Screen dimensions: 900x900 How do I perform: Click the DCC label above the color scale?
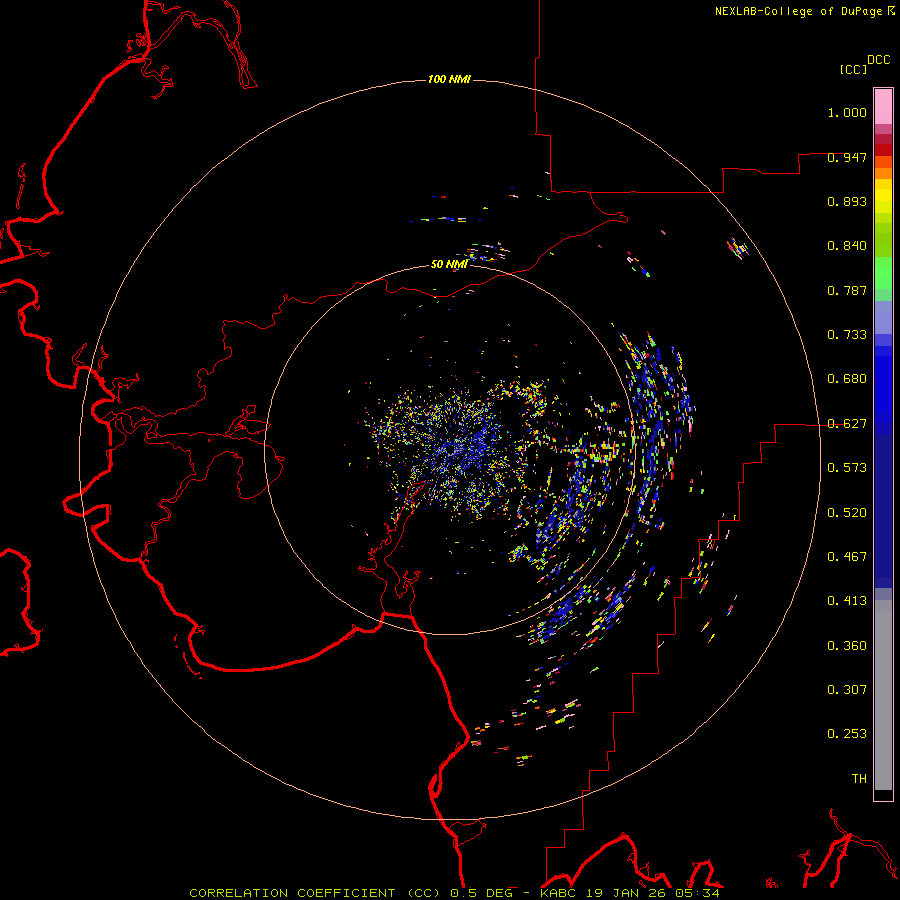tap(878, 60)
